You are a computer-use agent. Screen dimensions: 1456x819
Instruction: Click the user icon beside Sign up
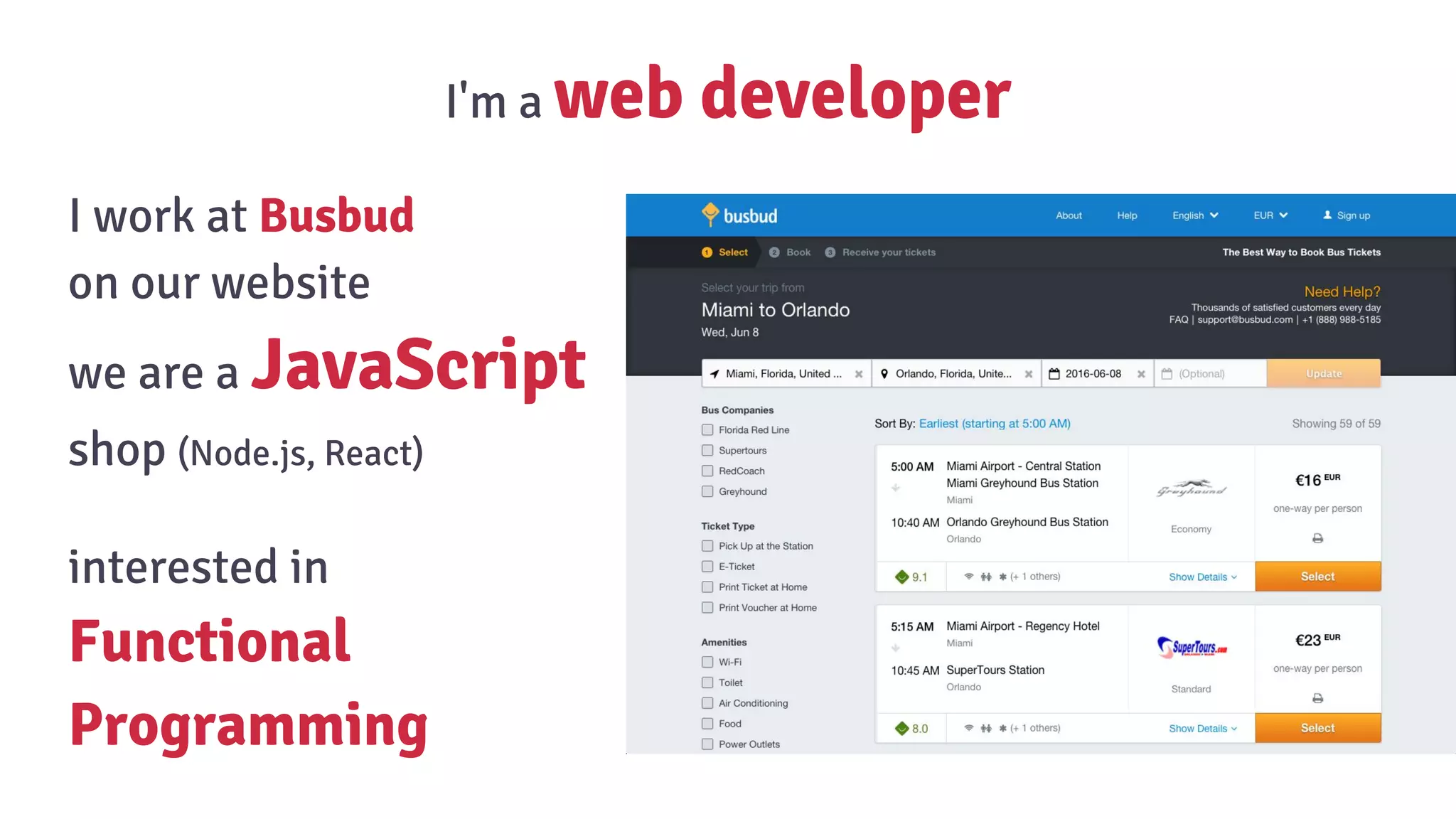(x=1327, y=215)
